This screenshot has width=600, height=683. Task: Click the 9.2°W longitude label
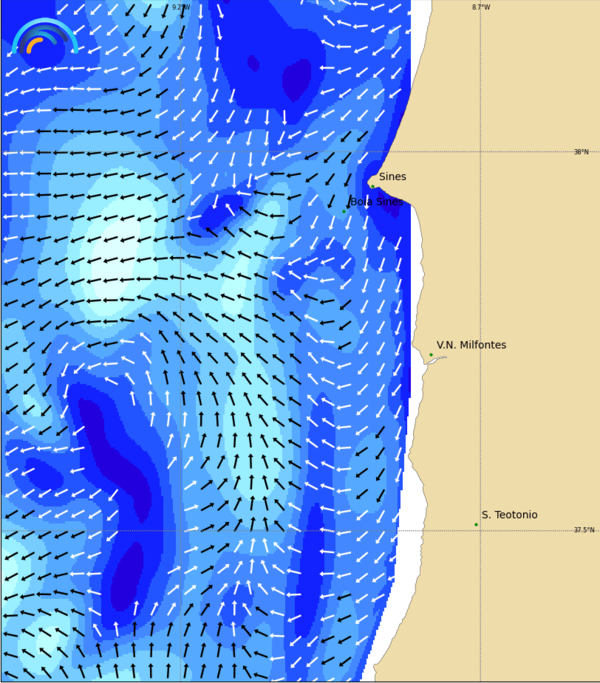point(180,7)
